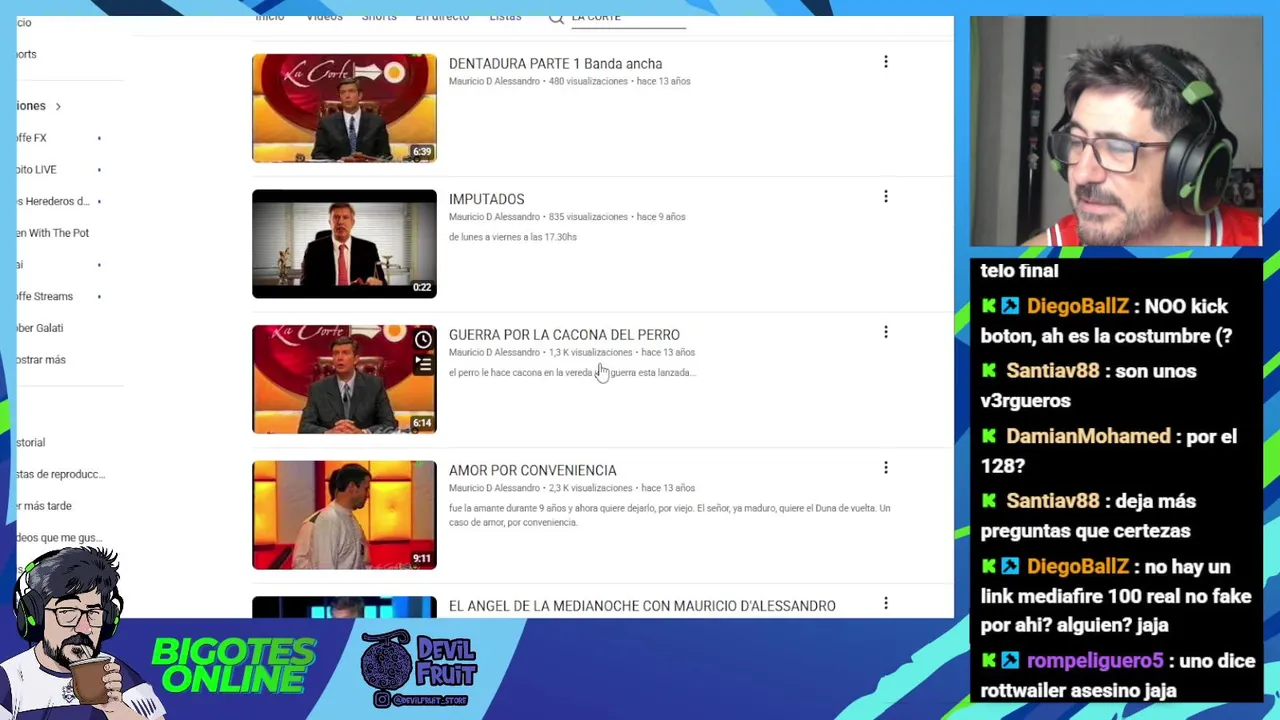
Task: Switch to the En directo channel tab
Action: tap(442, 18)
